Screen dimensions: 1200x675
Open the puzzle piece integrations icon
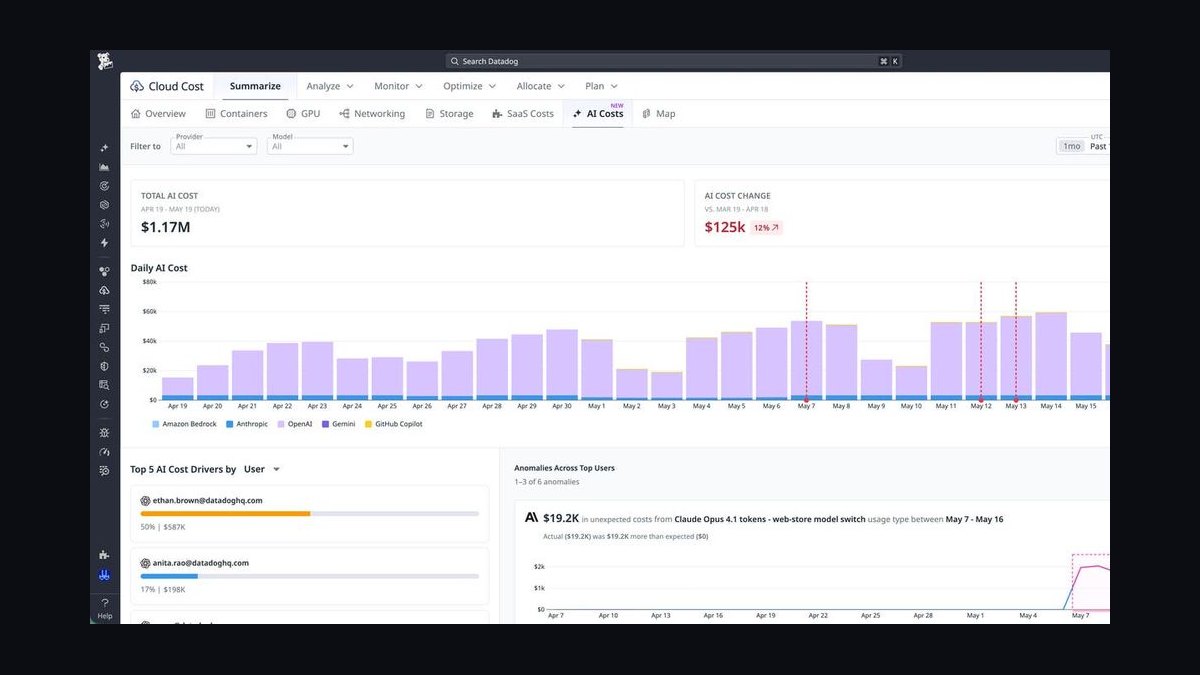coord(105,555)
